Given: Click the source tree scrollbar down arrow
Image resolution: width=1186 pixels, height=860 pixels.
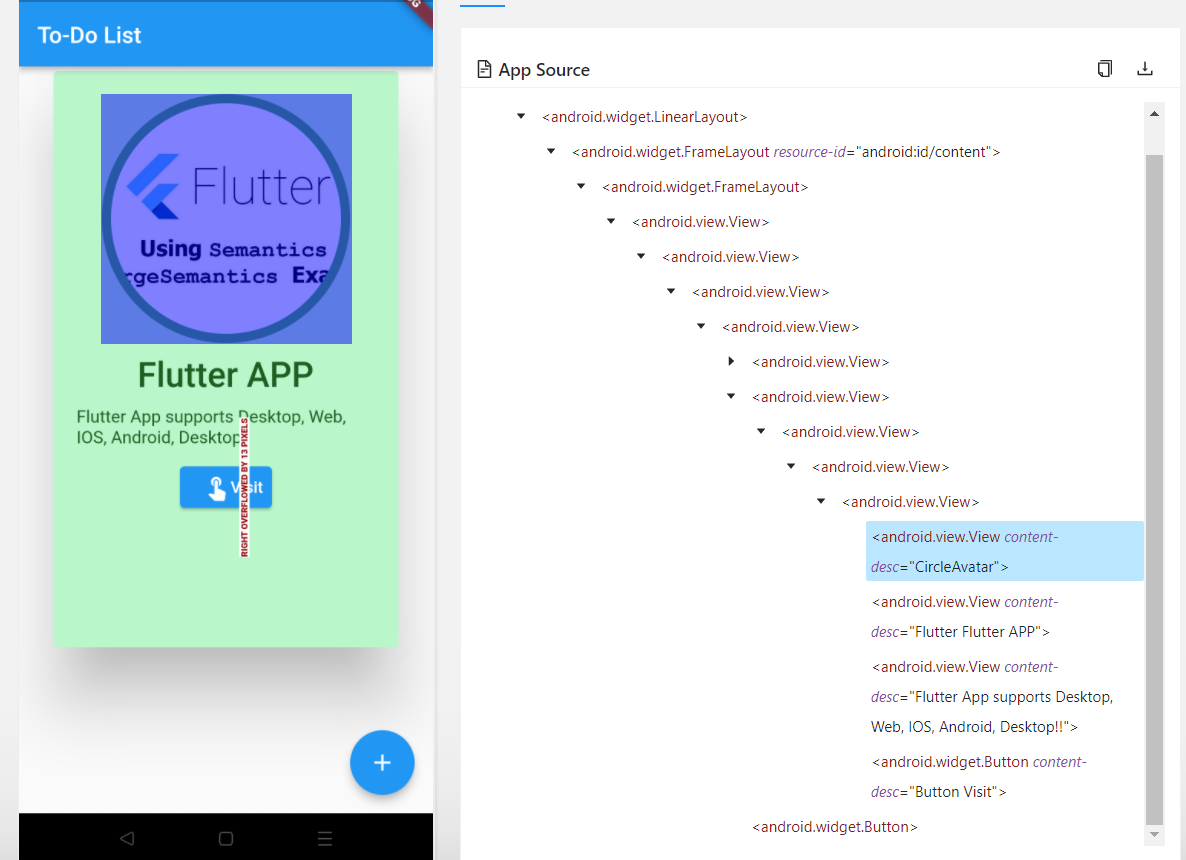Looking at the screenshot, I should pos(1154,834).
